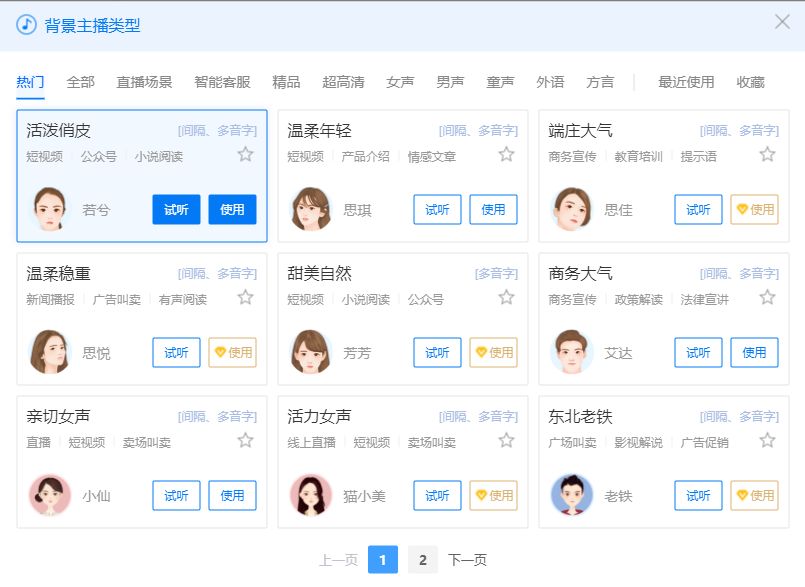This screenshot has width=805, height=587.
Task: Click the music note icon in dialog title
Action: coord(24,21)
